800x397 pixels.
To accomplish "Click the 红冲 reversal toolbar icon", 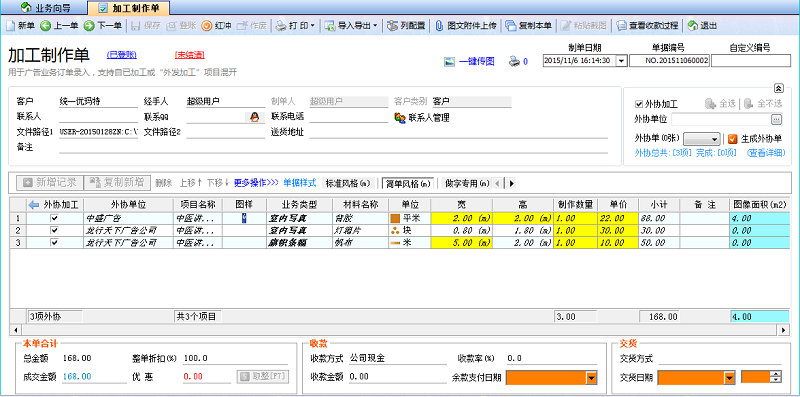I will (x=217, y=26).
